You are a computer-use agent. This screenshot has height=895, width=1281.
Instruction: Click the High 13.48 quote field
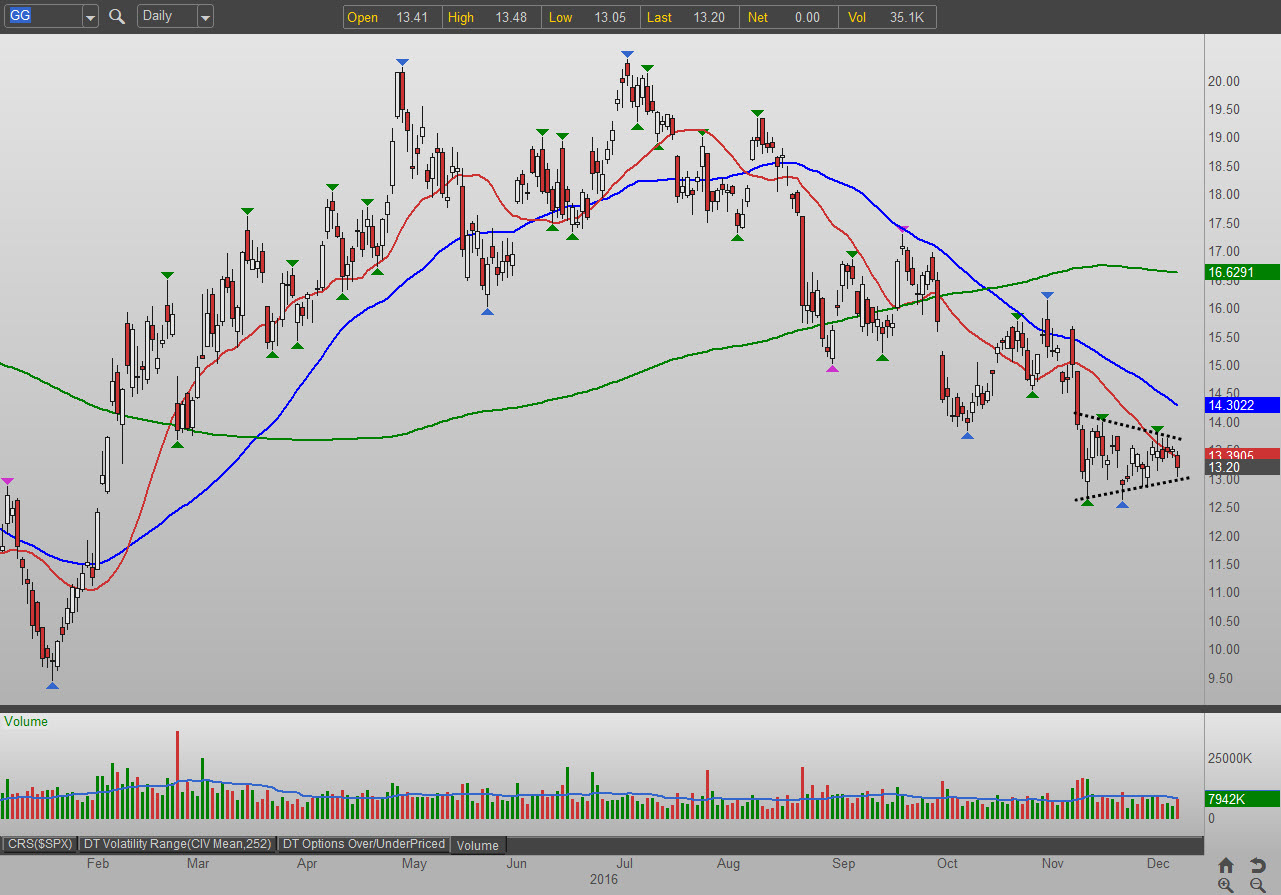(x=492, y=17)
